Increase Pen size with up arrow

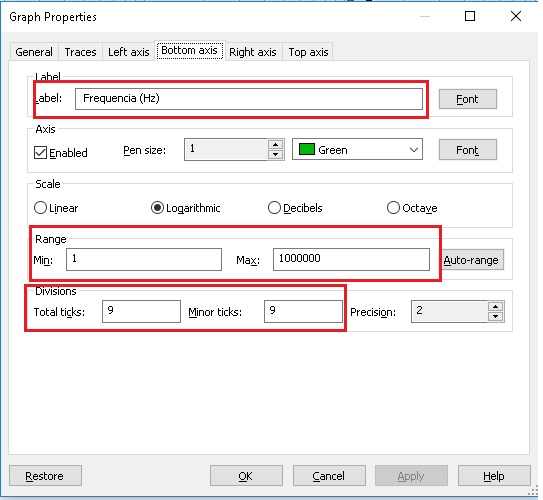click(275, 145)
